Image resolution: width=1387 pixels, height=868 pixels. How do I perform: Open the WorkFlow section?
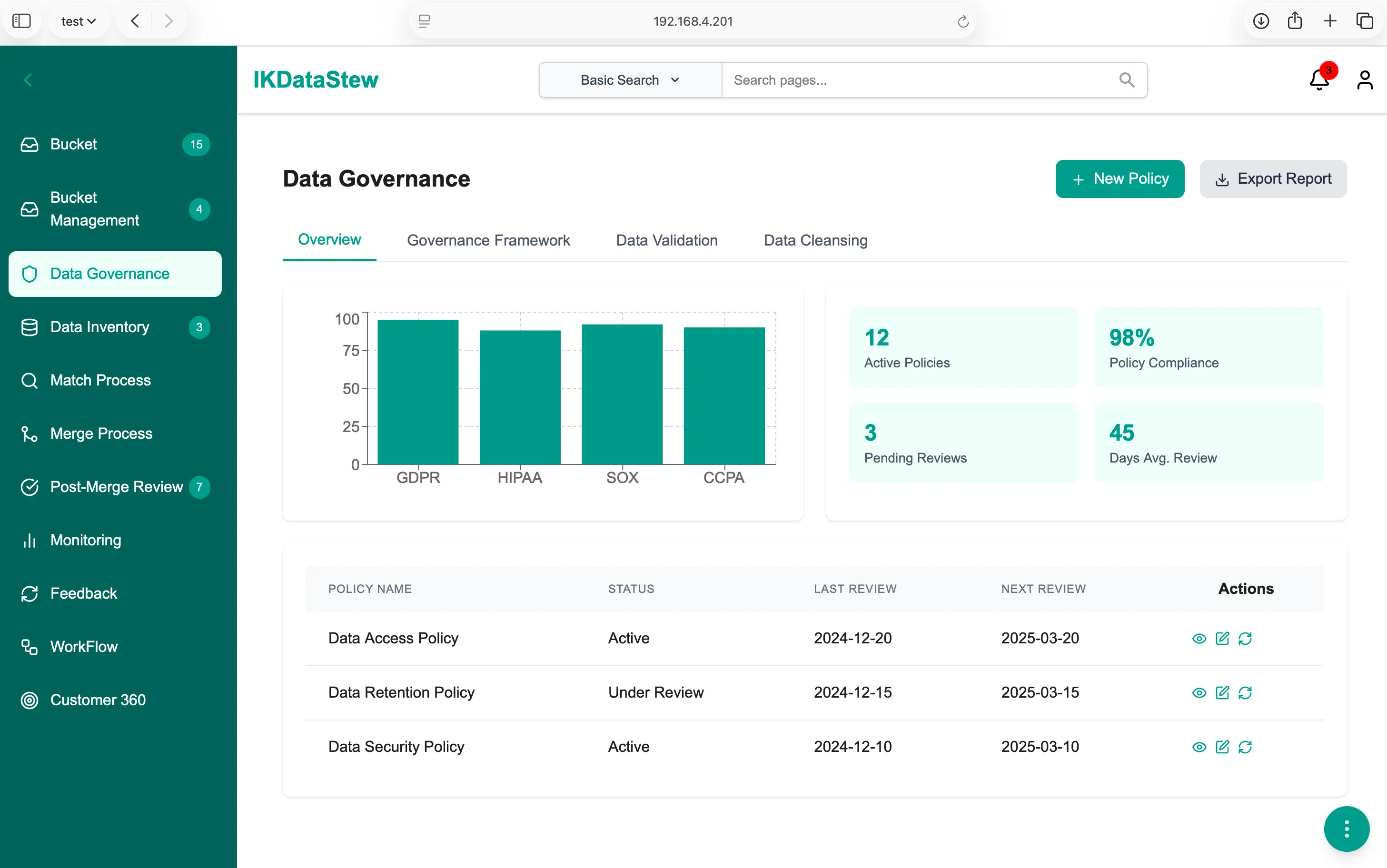pyautogui.click(x=83, y=646)
